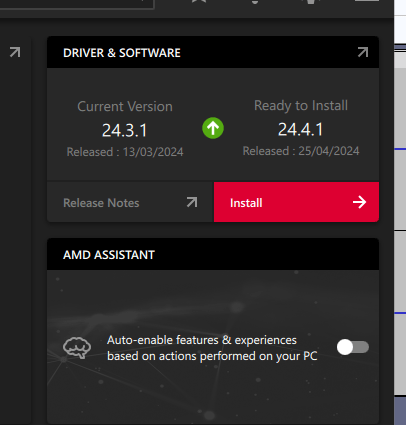Screen dimensions: 406x425
Task: Click the Released : 25/04/2024 date text
Action: pos(301,151)
